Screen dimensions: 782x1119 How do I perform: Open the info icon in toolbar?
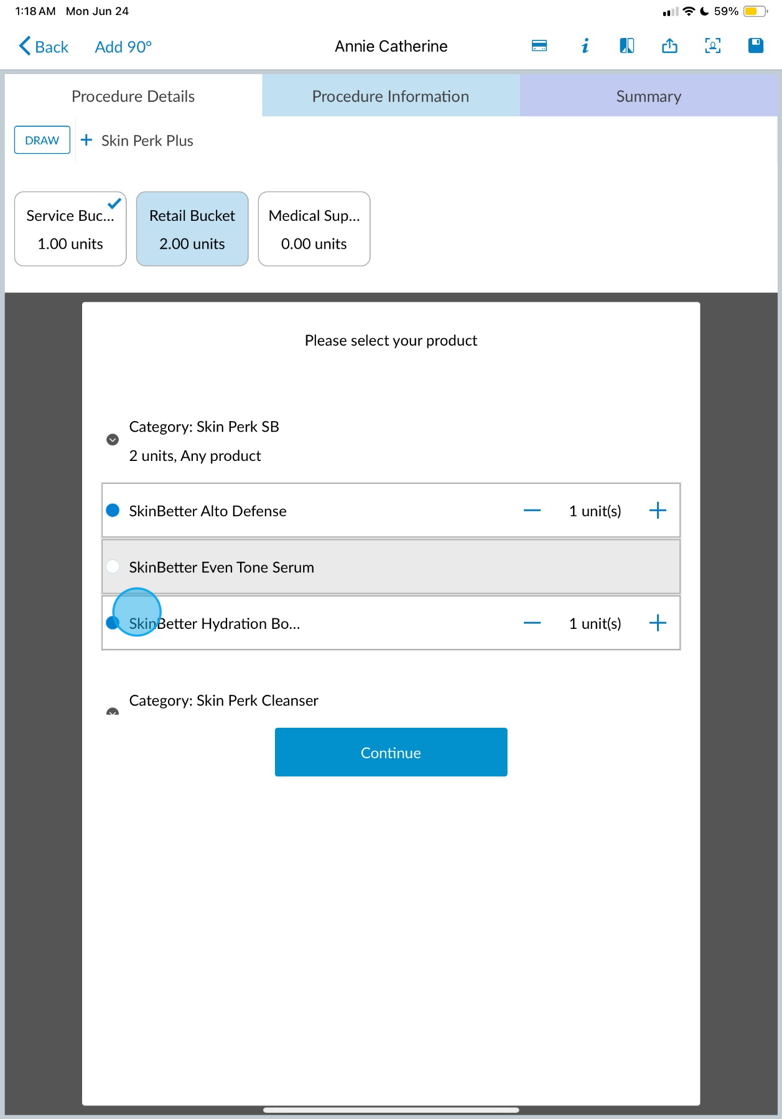coord(584,46)
